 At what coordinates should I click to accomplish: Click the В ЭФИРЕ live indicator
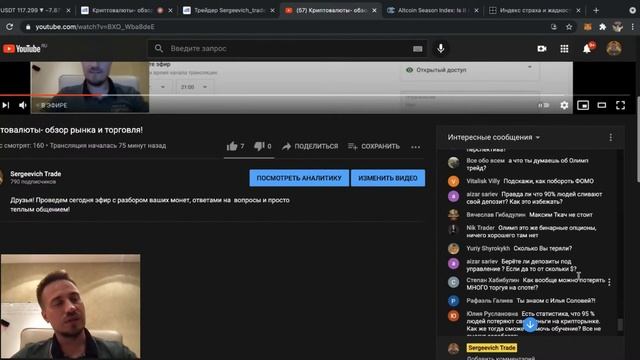click(52, 105)
